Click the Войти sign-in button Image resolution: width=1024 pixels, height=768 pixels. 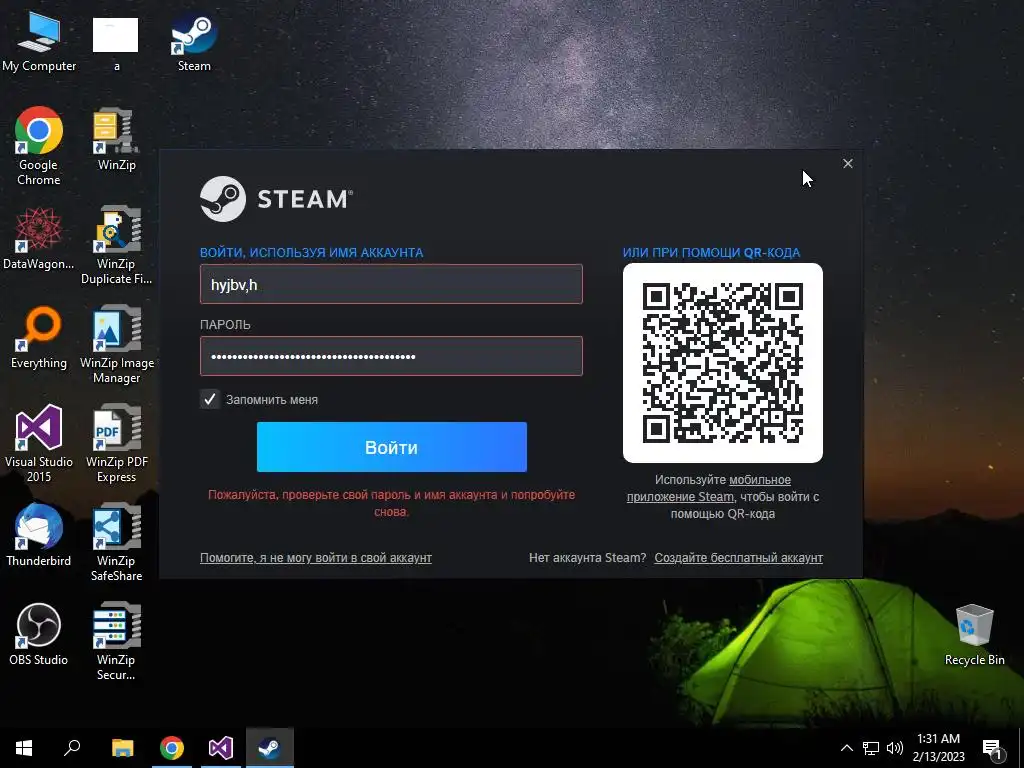(392, 447)
